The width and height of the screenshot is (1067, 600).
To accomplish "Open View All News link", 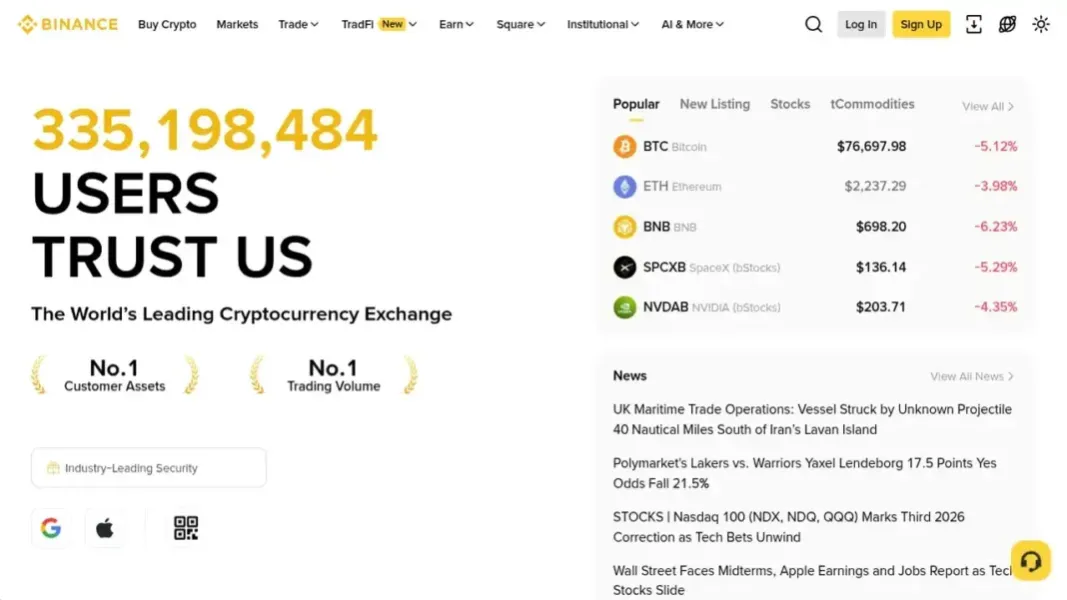I will tap(972, 376).
